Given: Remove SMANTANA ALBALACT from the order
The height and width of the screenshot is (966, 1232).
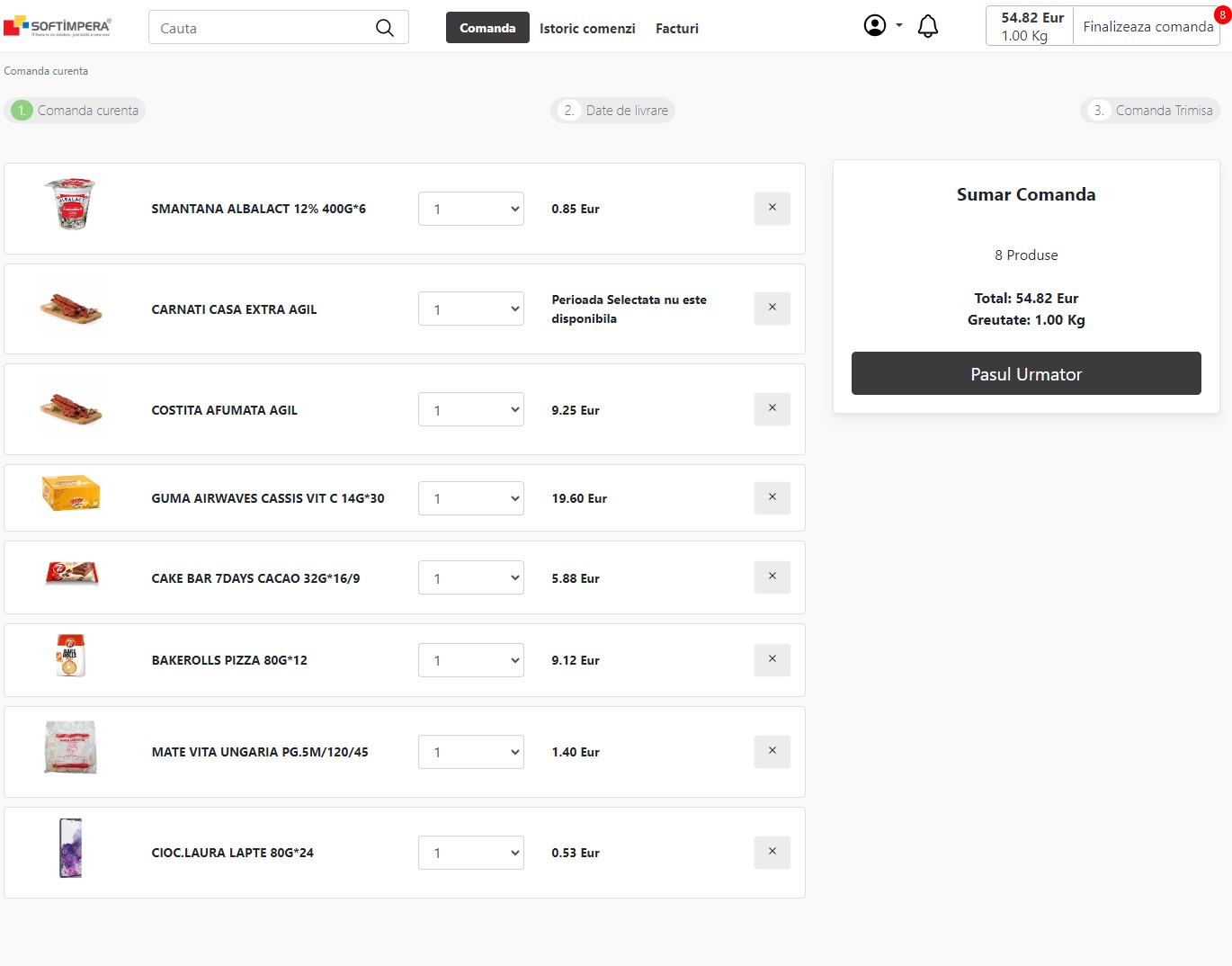Looking at the screenshot, I should point(772,208).
